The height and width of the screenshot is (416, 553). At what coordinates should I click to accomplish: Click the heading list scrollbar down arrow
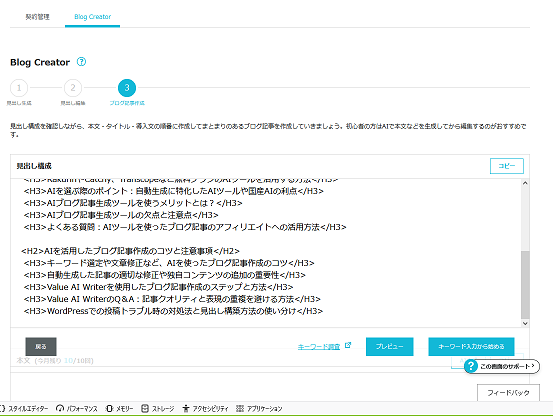(x=525, y=323)
